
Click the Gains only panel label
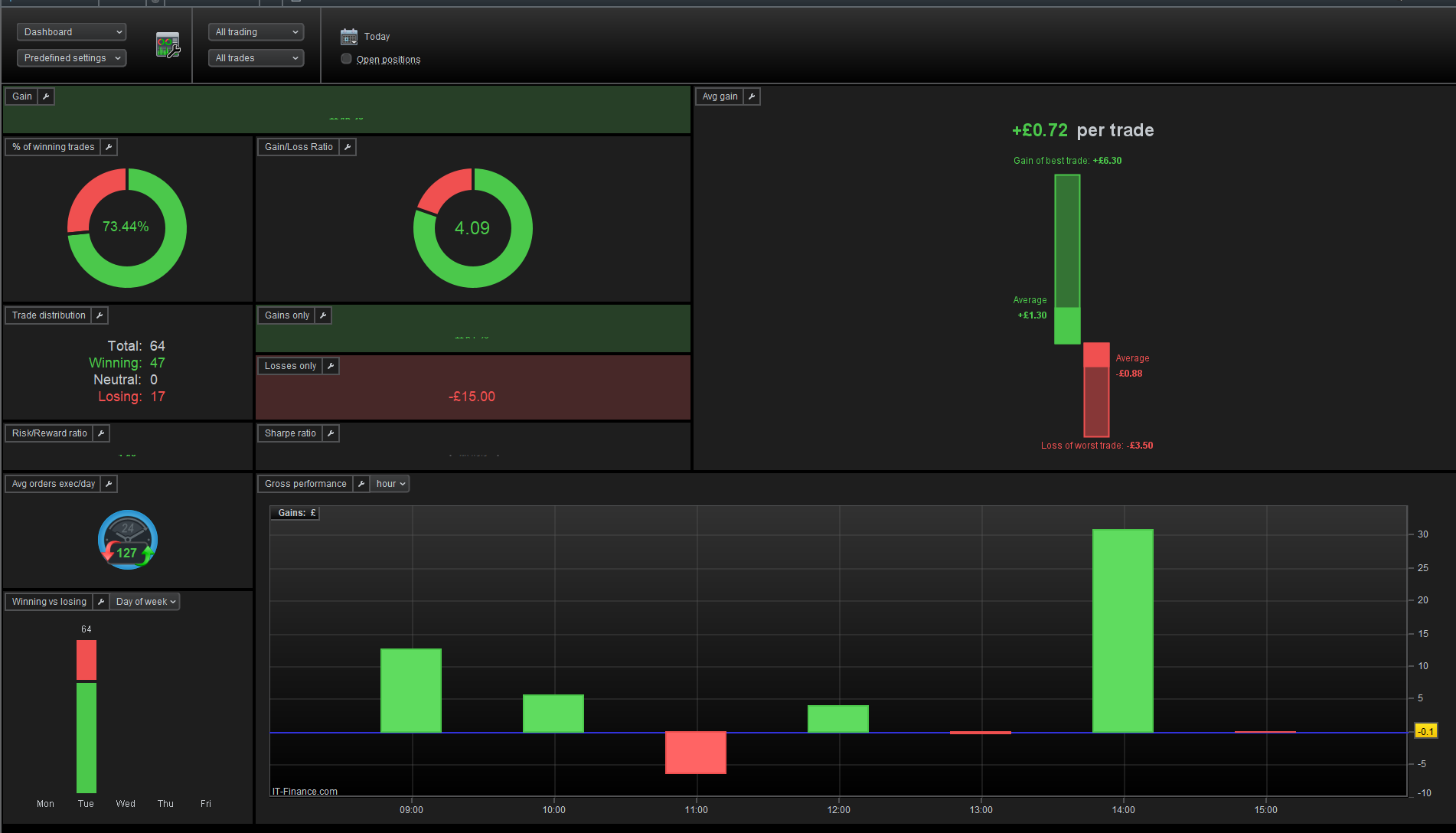287,315
